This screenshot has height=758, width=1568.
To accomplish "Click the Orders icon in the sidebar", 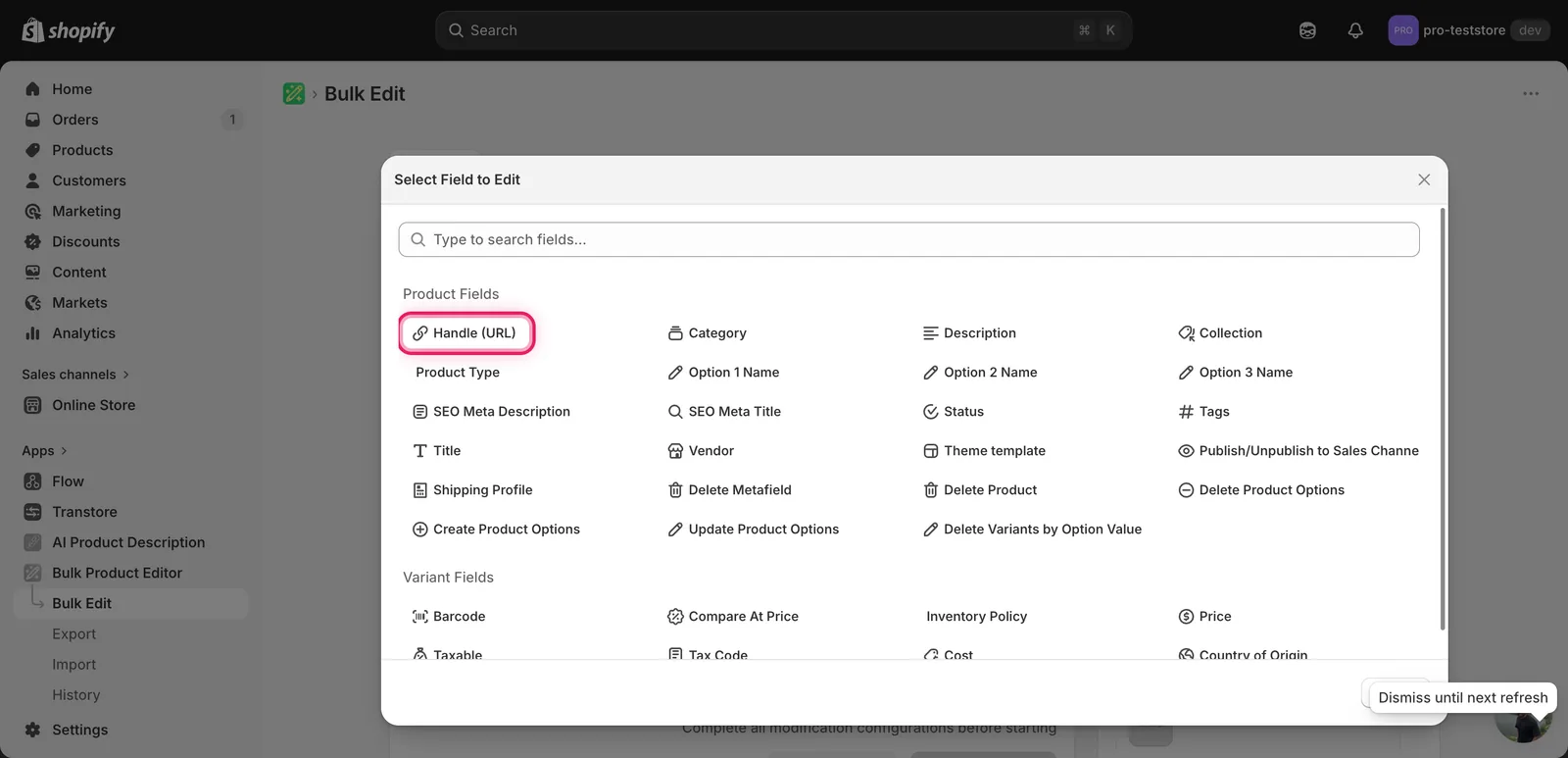I will click(x=32, y=120).
